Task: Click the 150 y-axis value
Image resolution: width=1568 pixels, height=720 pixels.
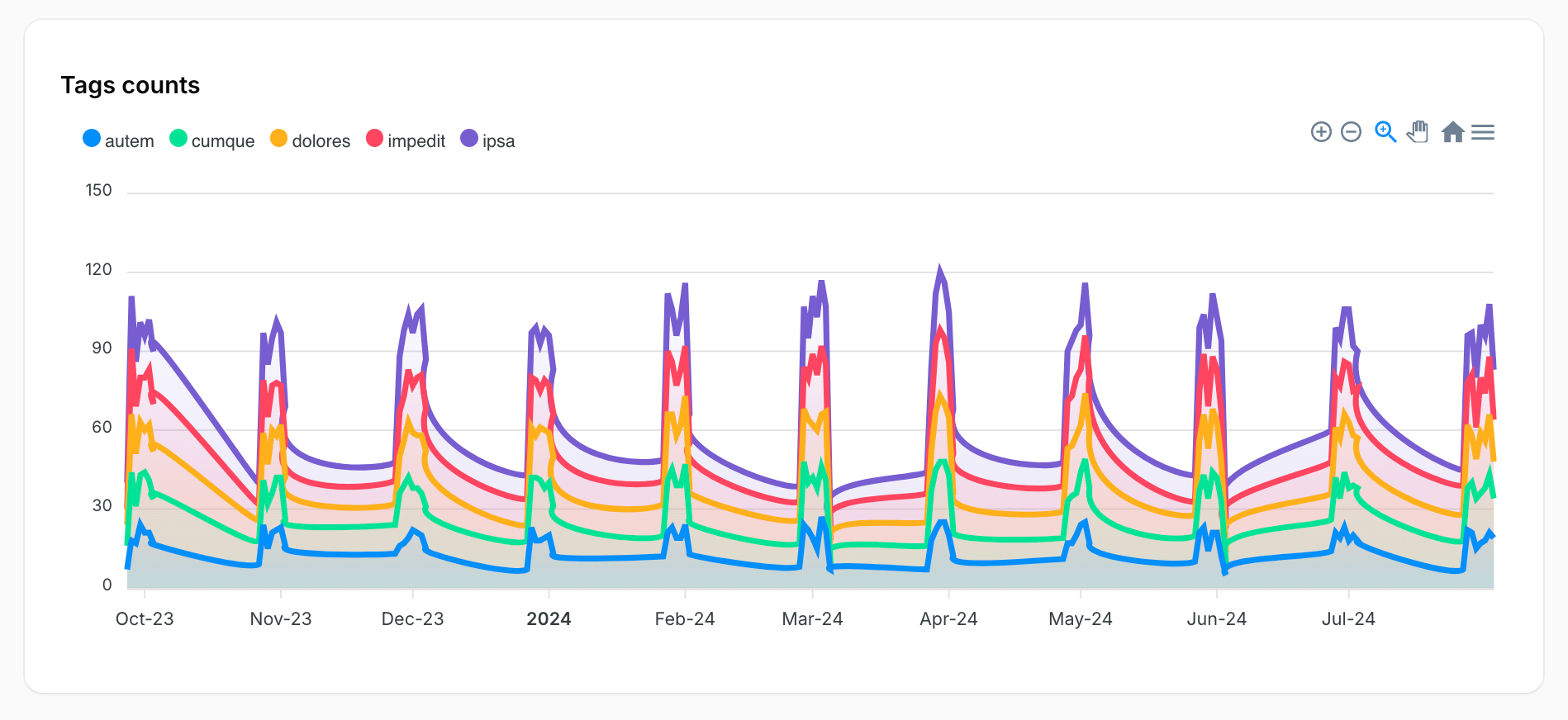Action: (x=98, y=191)
